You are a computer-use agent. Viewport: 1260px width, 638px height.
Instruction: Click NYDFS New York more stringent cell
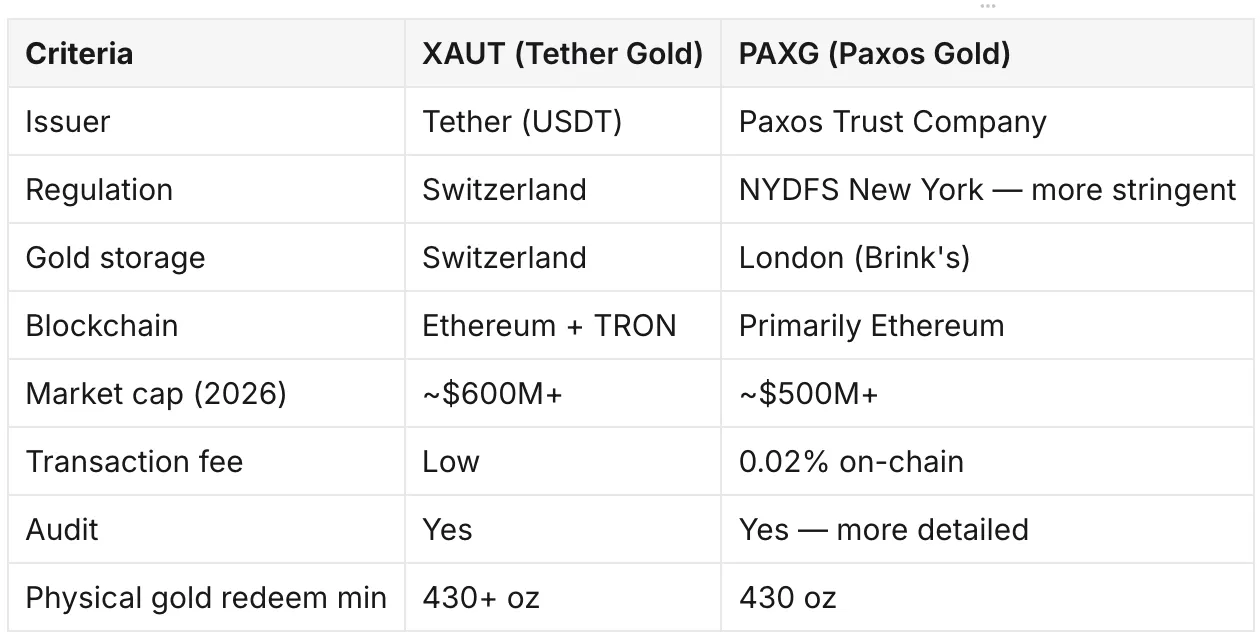[x=987, y=189]
